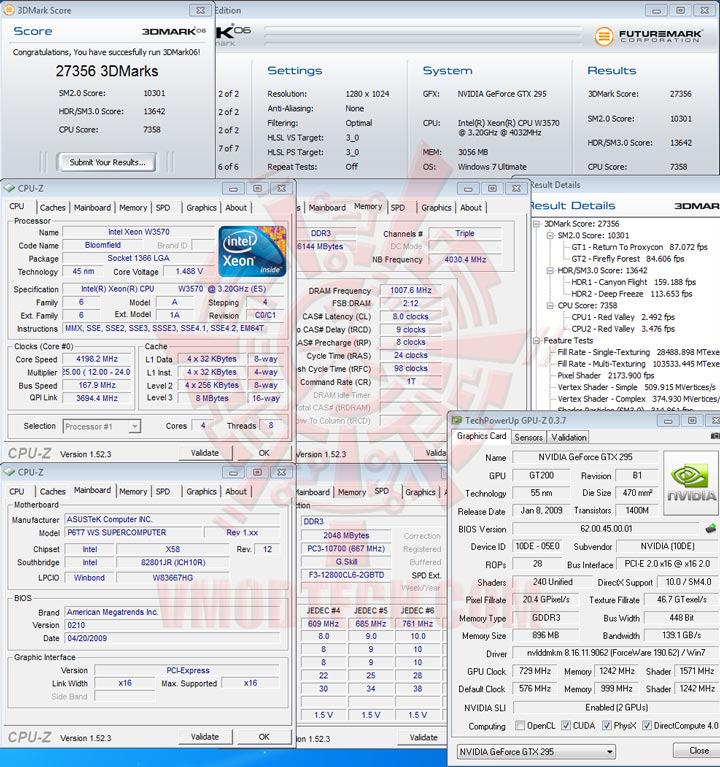This screenshot has height=767, width=720.
Task: Close the CPU-Z processor window
Action: click(281, 188)
